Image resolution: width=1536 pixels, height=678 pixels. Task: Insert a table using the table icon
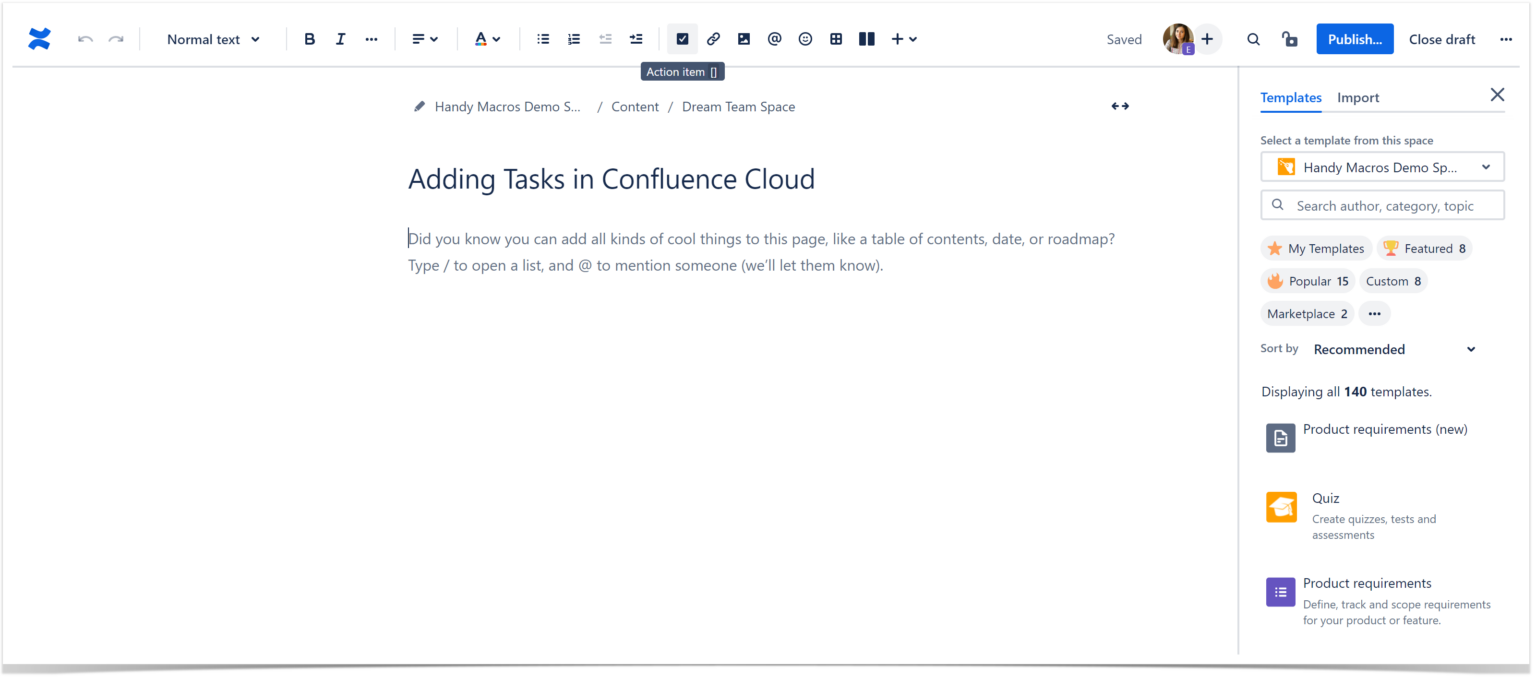[836, 38]
